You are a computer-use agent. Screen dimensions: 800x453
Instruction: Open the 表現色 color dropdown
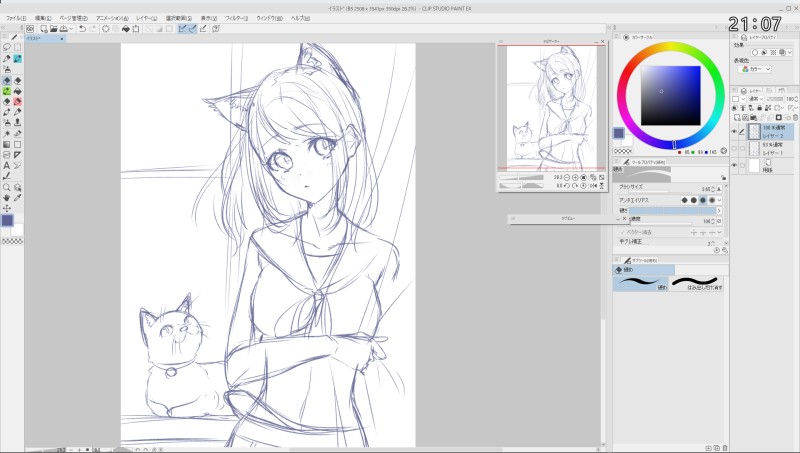pyautogui.click(x=756, y=69)
